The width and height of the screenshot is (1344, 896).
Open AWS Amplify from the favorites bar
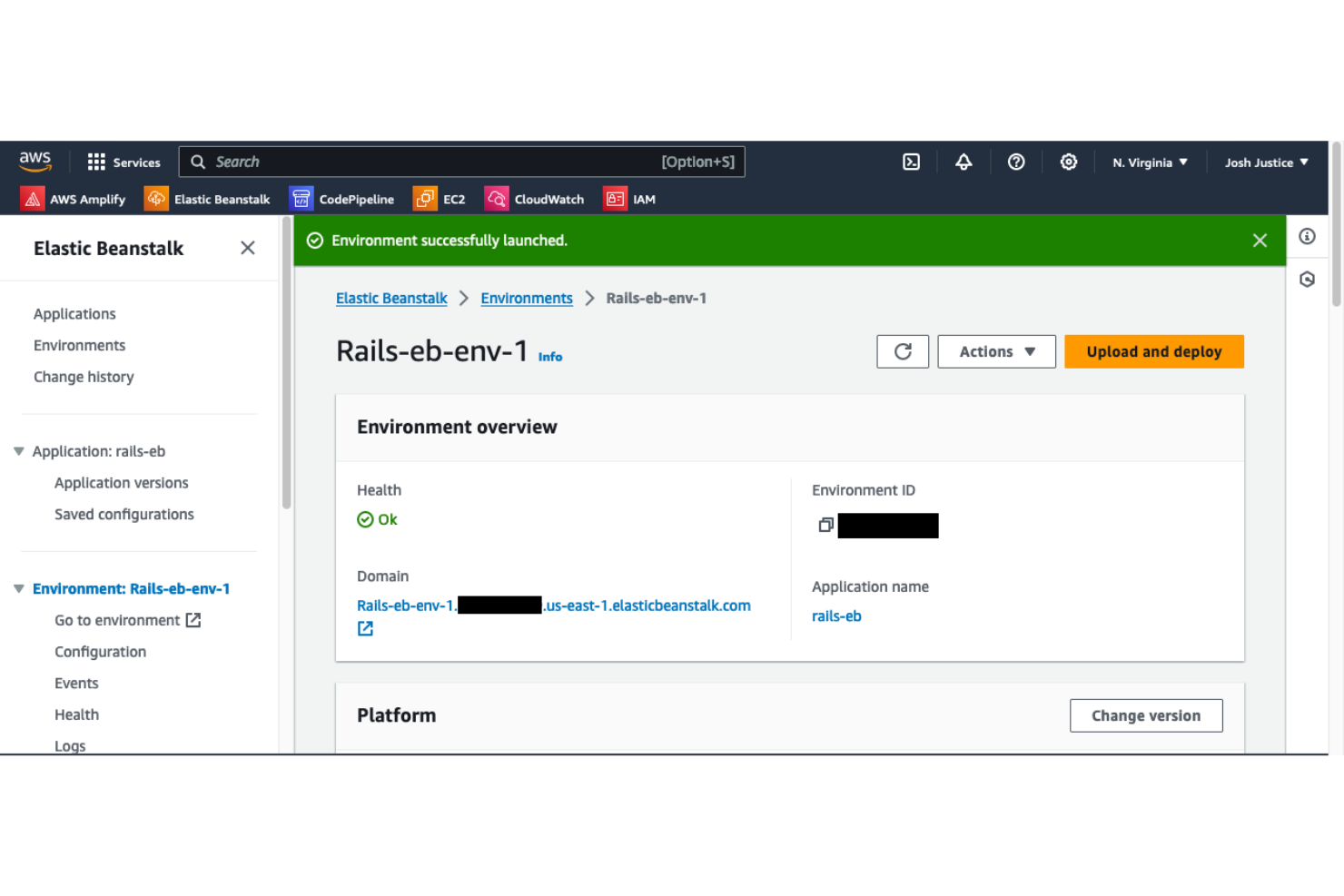73,198
